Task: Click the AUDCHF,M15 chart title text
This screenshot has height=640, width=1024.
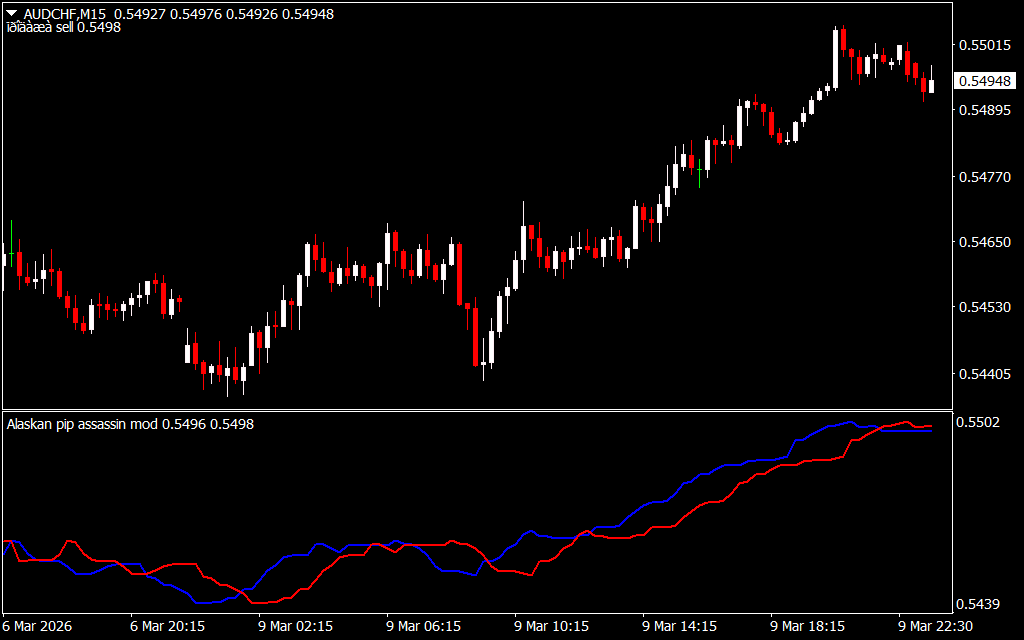Action: click(x=64, y=14)
